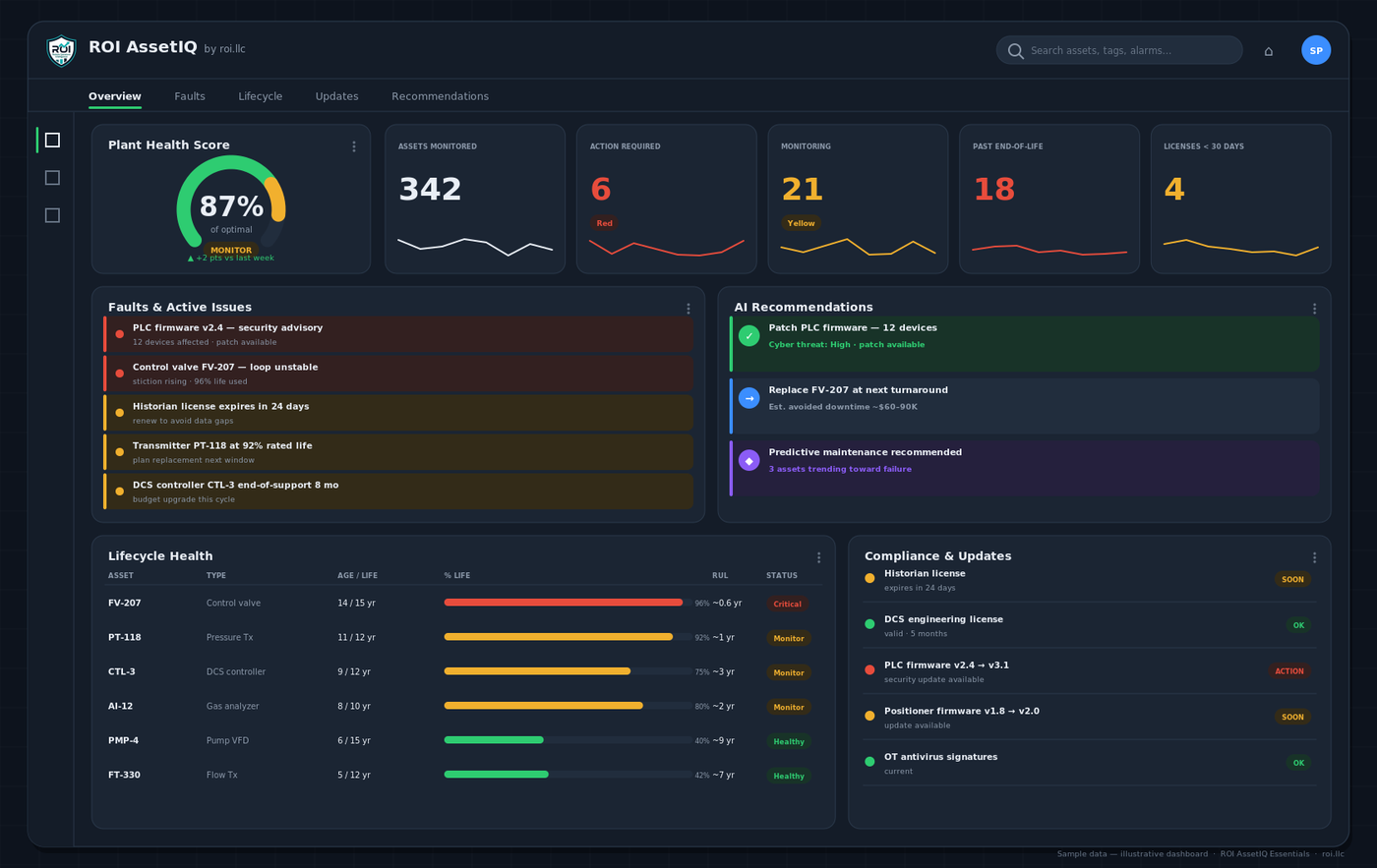
Task: Click Critical status badge for FV-207
Action: click(788, 604)
